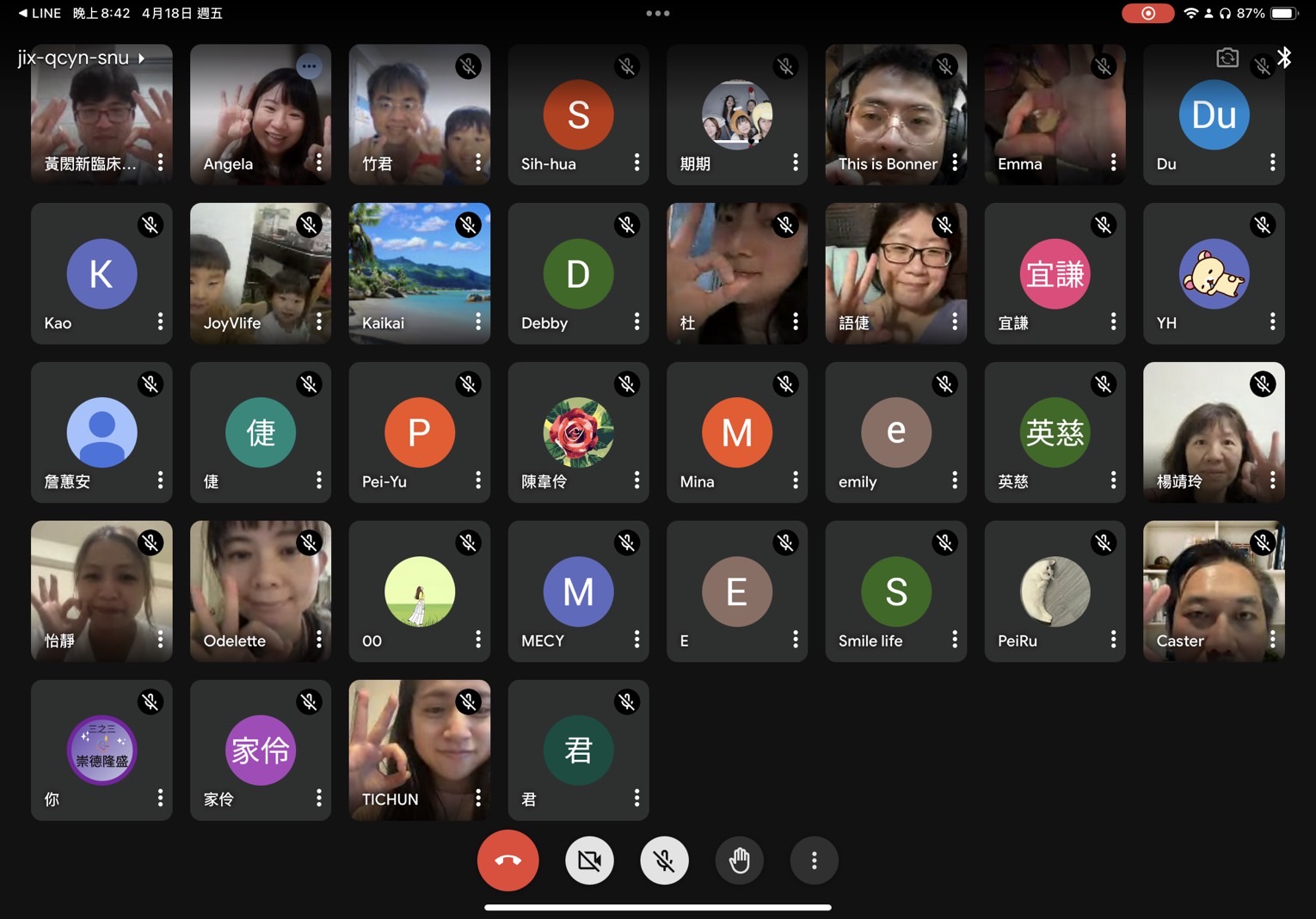Raise hand using the hand icon
This screenshot has width=1316, height=919.
click(739, 861)
